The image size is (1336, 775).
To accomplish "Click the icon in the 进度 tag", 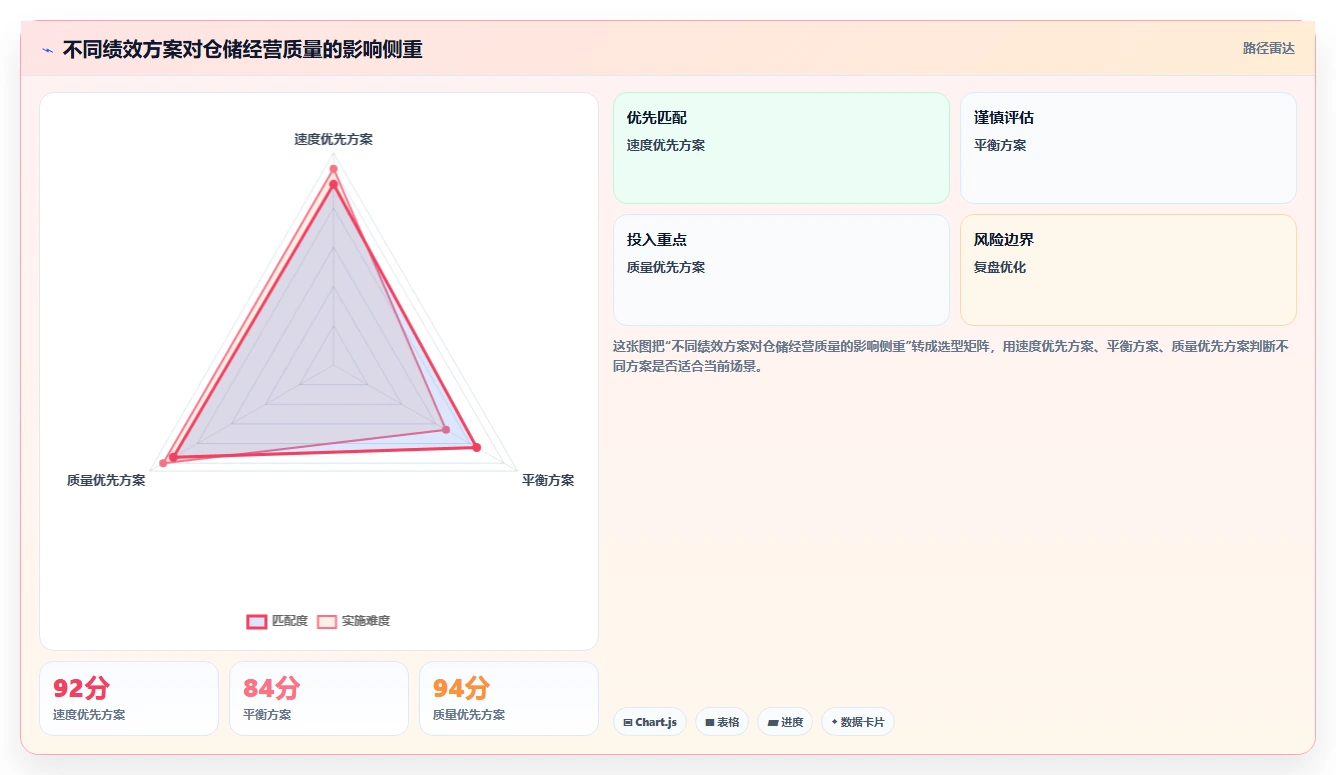I will click(772, 722).
